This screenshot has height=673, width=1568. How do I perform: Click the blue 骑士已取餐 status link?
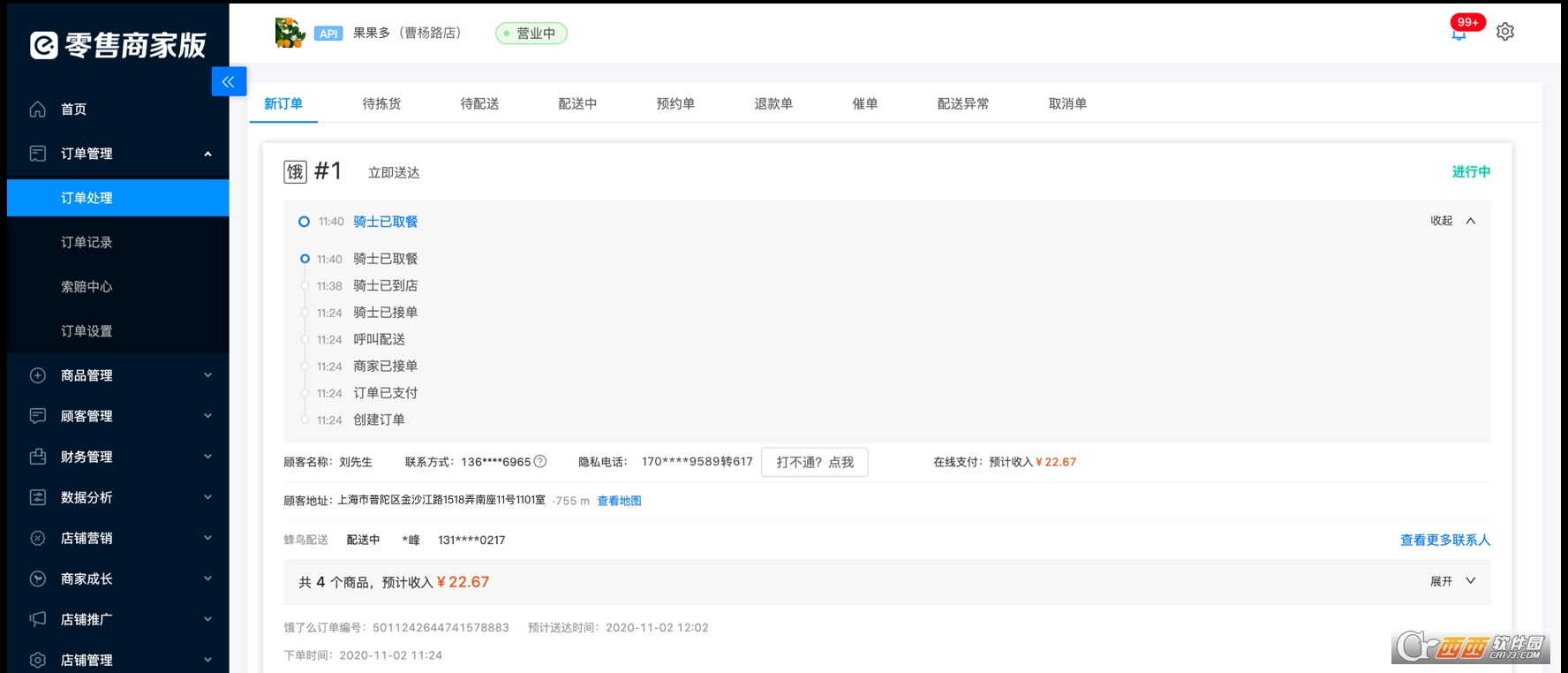pos(386,222)
